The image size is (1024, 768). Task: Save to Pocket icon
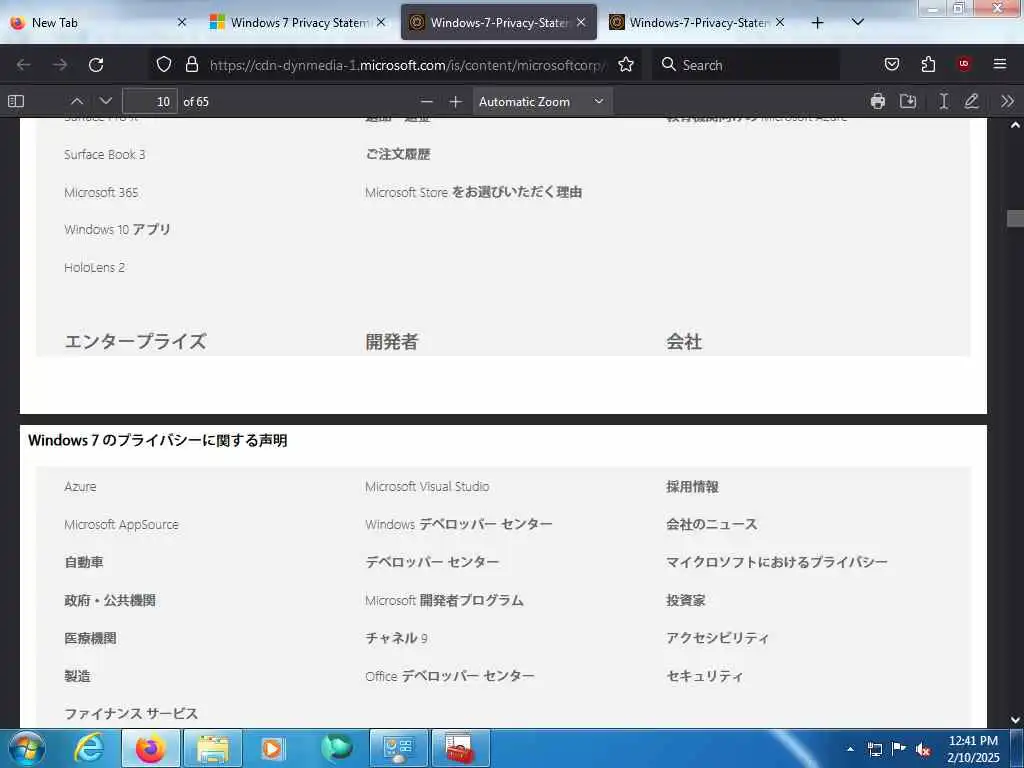pyautogui.click(x=891, y=64)
